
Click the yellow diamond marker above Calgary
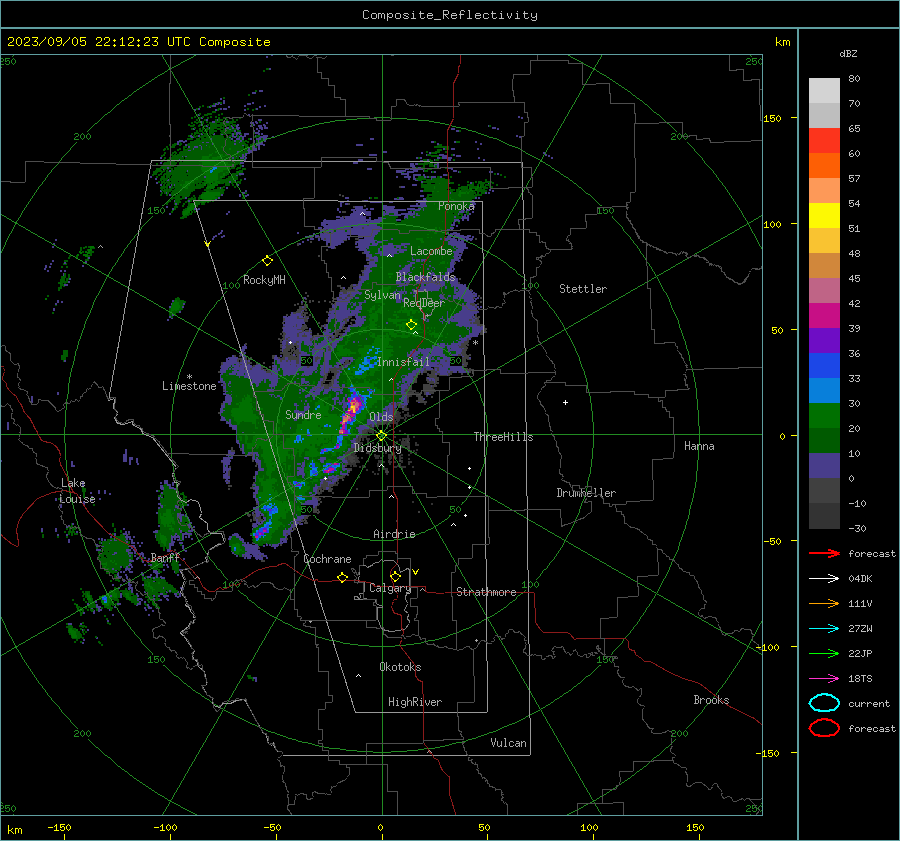pyautogui.click(x=395, y=576)
